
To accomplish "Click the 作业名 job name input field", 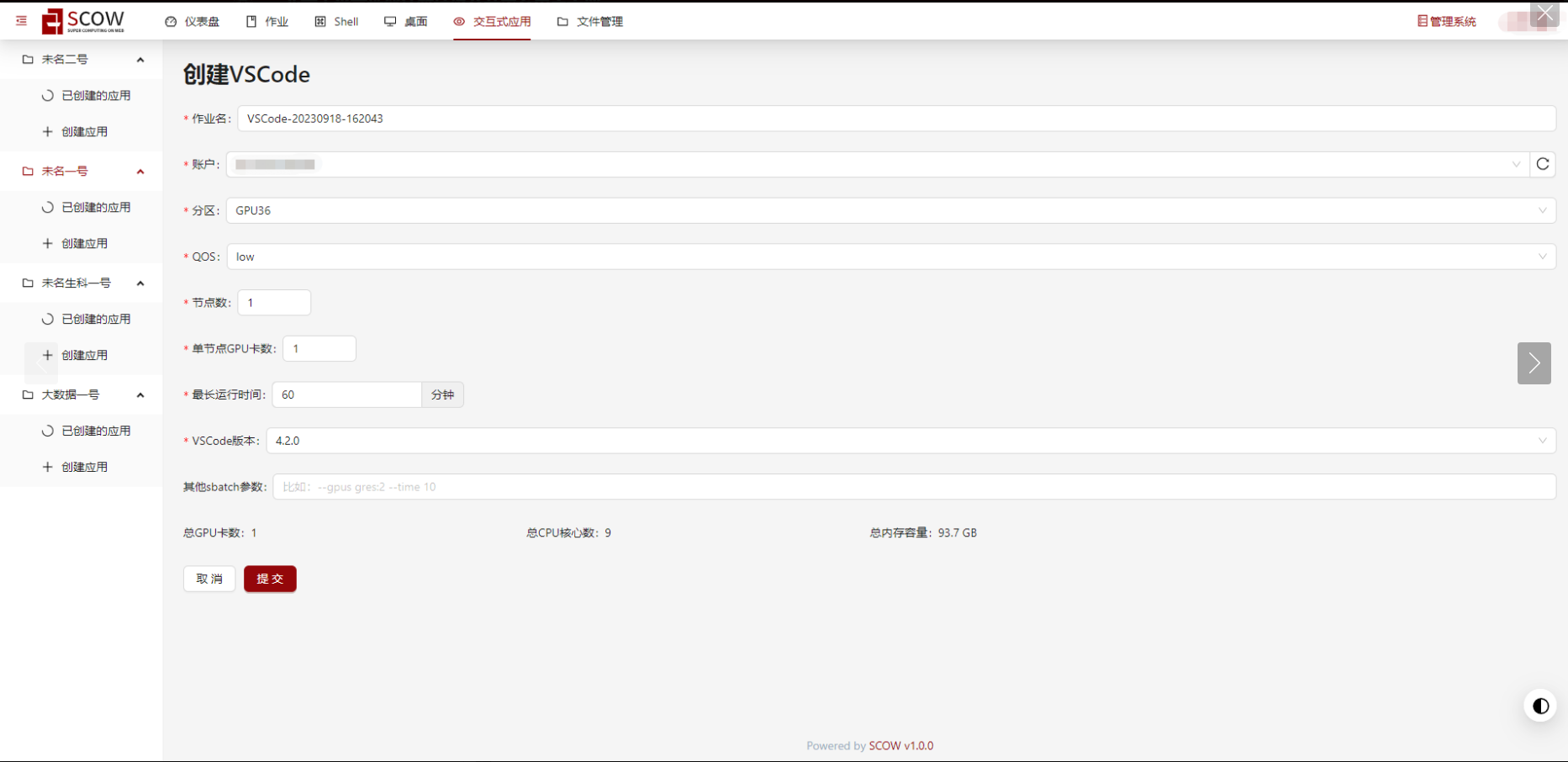I will [x=896, y=119].
